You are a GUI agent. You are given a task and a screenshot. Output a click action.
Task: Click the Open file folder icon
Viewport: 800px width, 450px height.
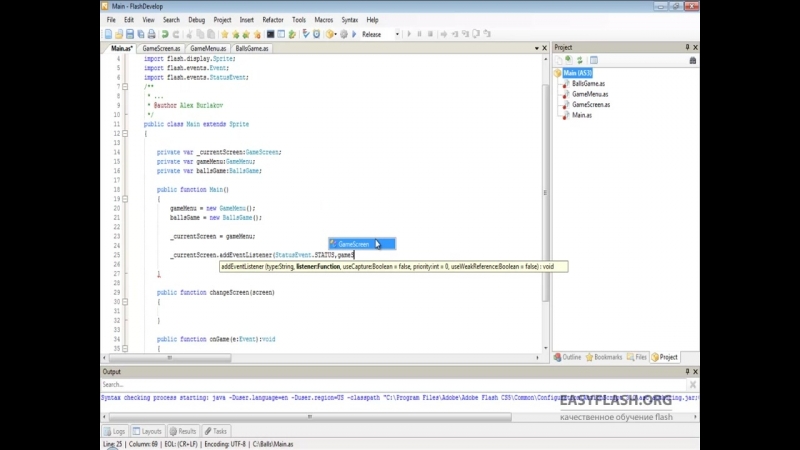(119, 34)
